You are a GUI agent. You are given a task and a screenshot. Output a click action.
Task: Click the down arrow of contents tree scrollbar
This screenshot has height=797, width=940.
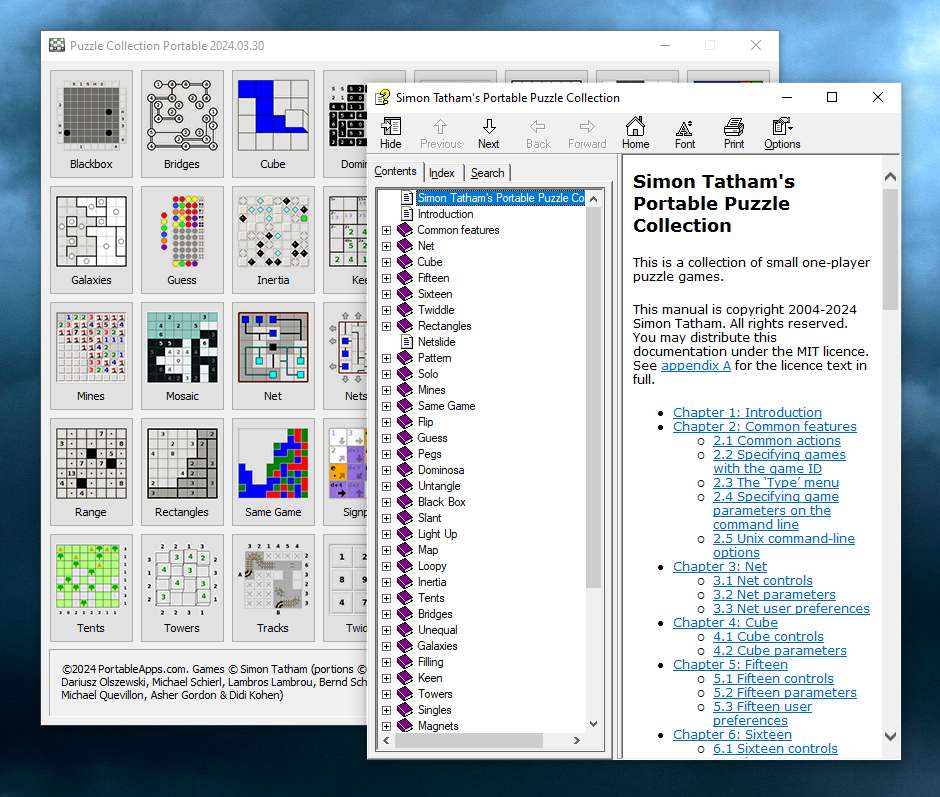click(593, 724)
